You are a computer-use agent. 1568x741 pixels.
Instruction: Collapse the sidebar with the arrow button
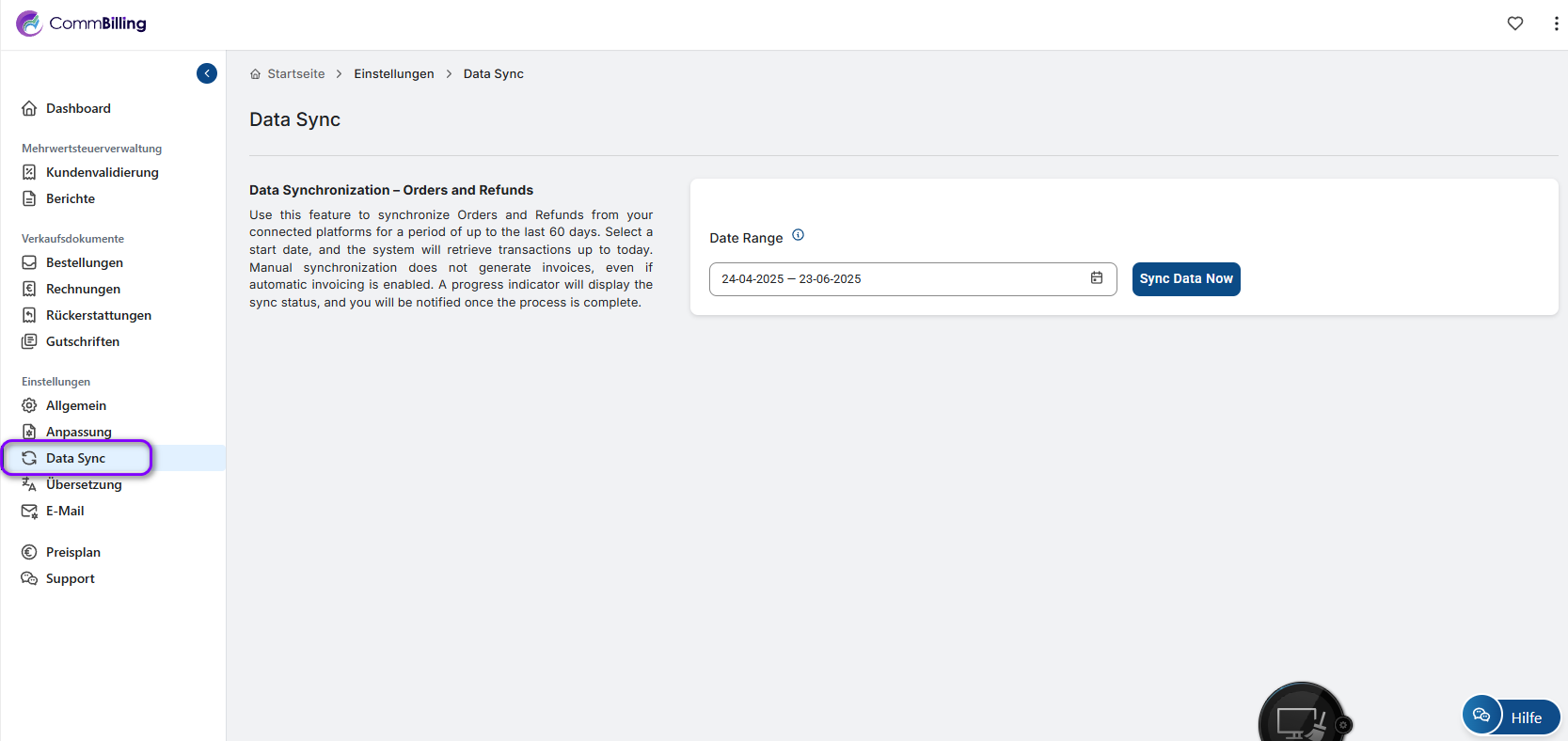click(207, 73)
